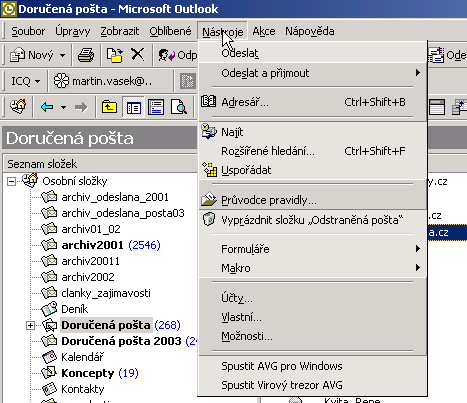467x403 pixels.
Task: Toggle the Preview pane icon
Action: [x=156, y=107]
